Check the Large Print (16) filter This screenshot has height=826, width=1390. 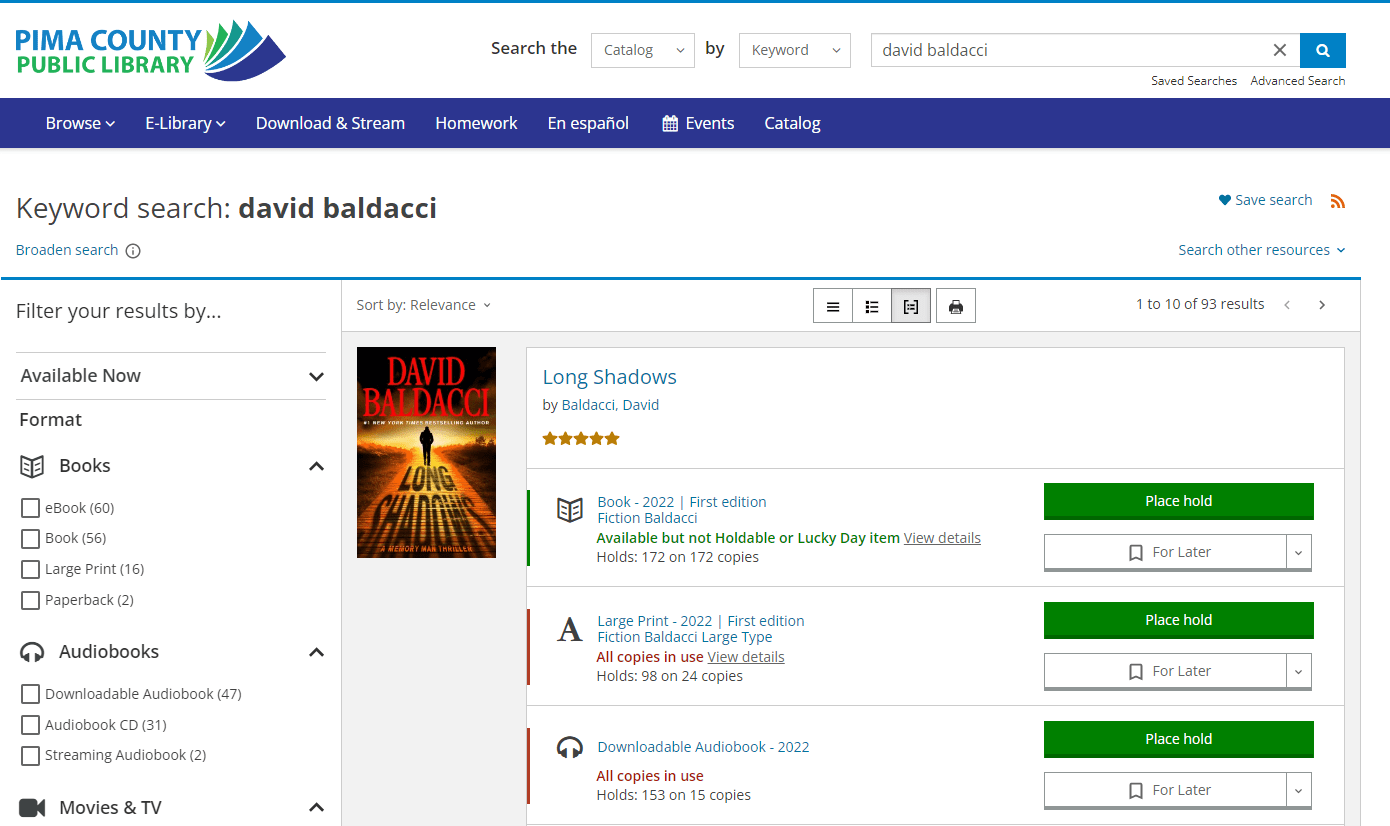pyautogui.click(x=30, y=569)
